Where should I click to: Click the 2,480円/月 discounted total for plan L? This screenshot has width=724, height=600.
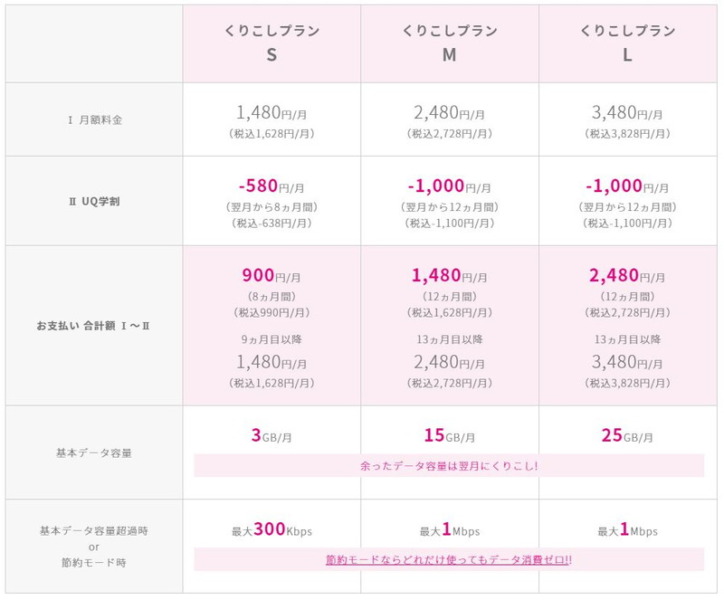pyautogui.click(x=627, y=275)
